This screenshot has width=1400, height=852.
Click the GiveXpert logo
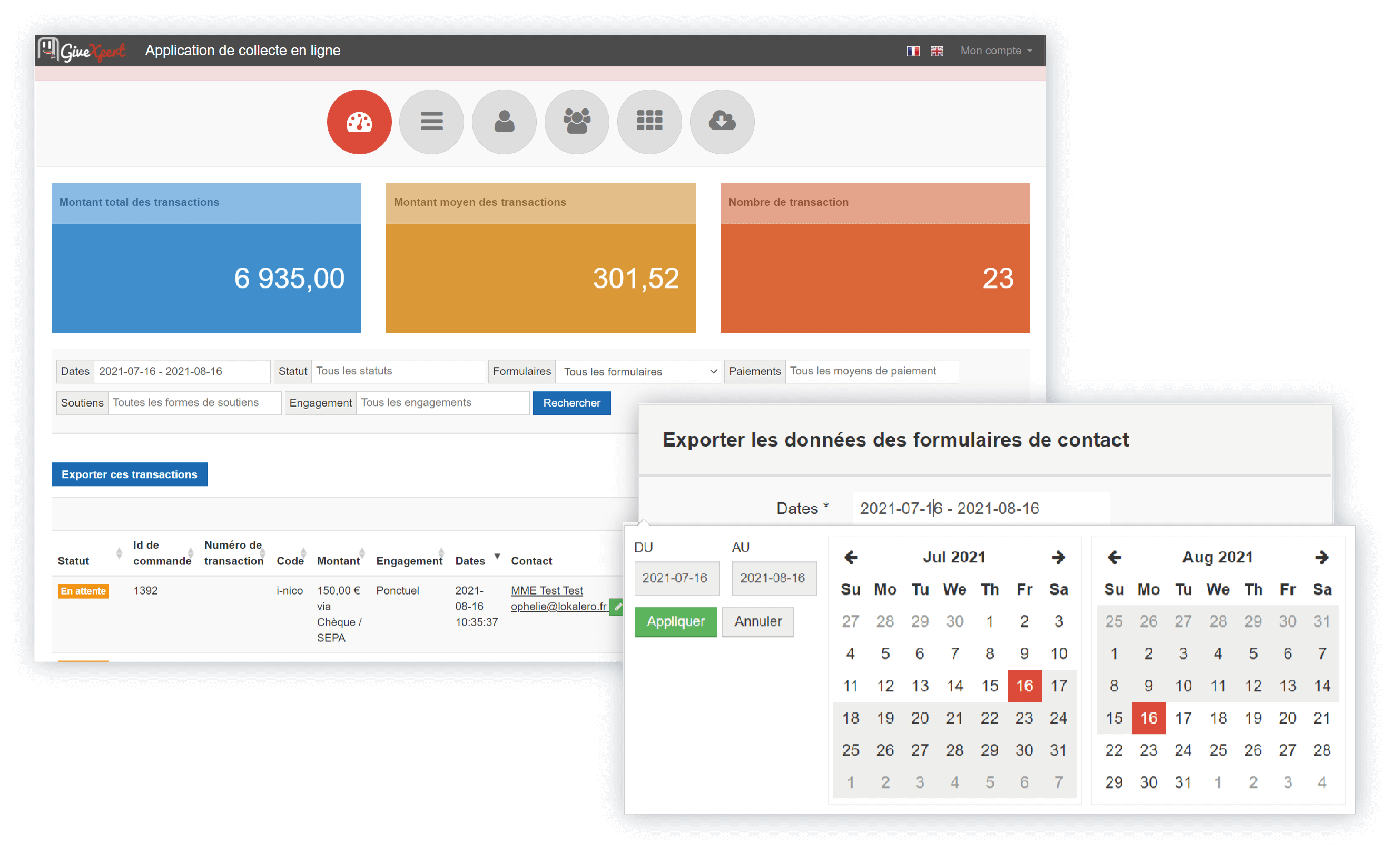[82, 50]
